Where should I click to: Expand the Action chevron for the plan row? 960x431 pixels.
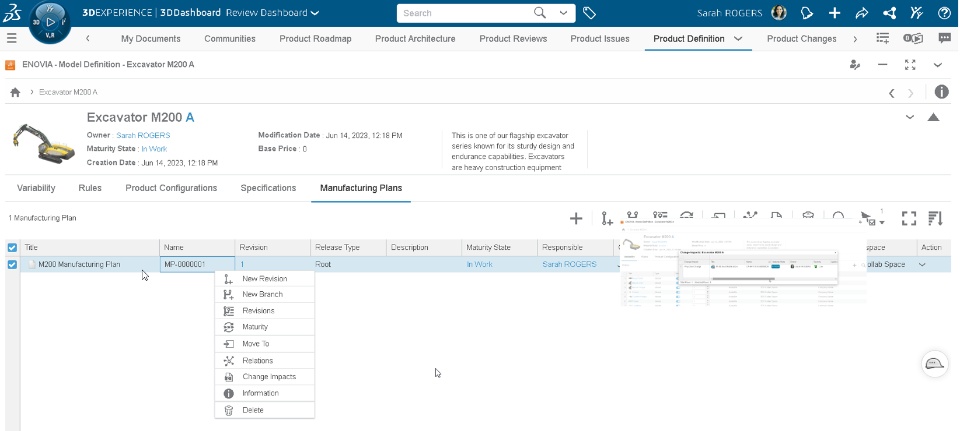[x=922, y=265]
